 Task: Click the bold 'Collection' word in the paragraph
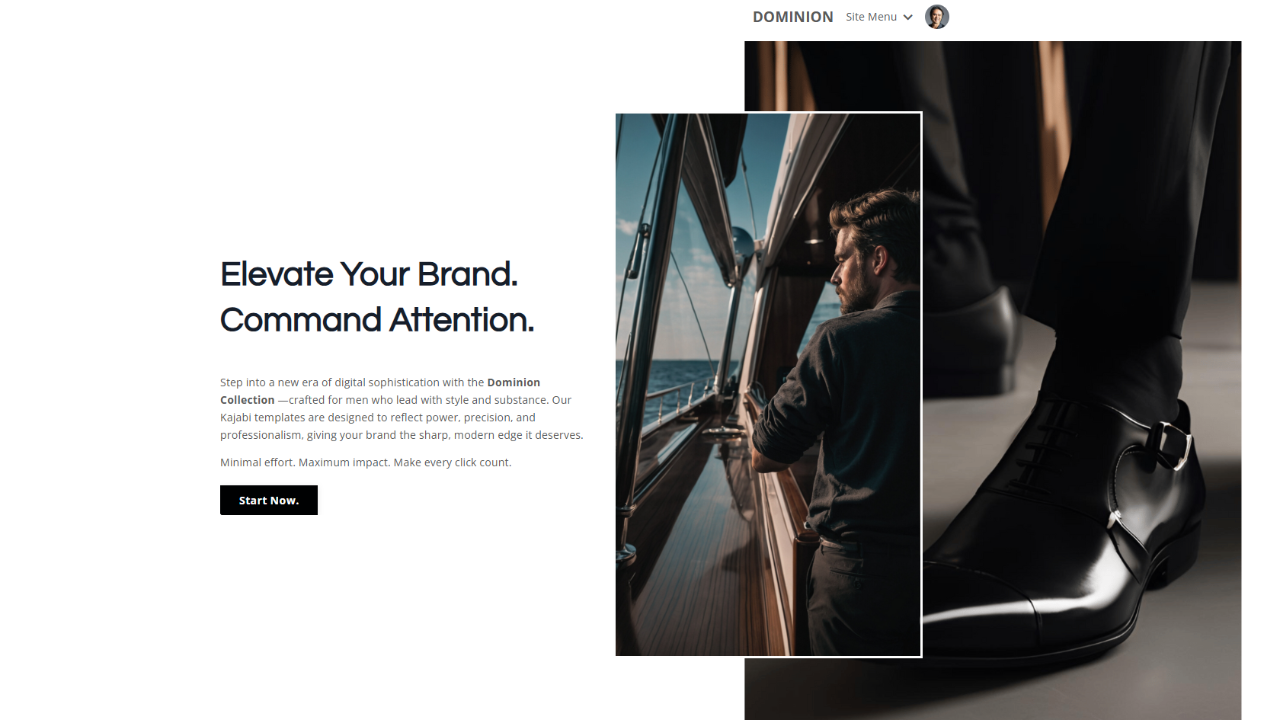(247, 400)
